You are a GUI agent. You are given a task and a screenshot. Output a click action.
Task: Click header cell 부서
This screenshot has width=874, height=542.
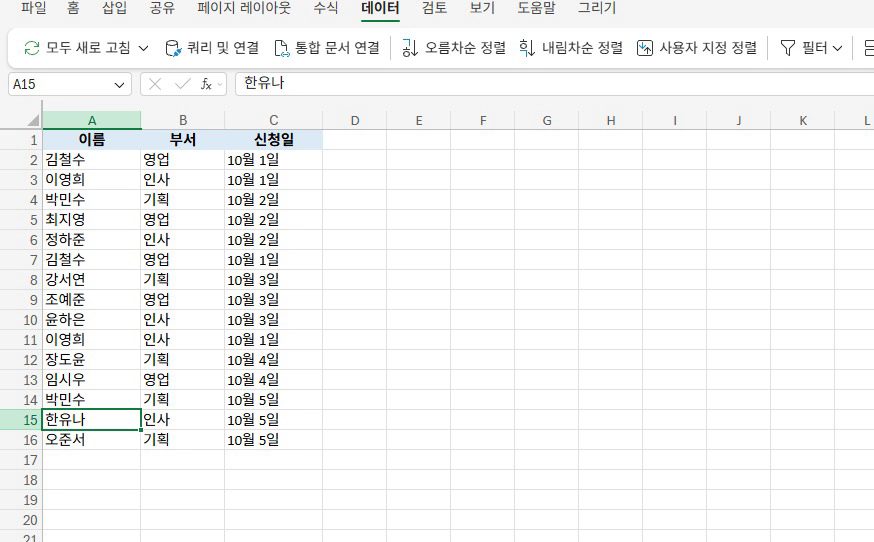(183, 140)
